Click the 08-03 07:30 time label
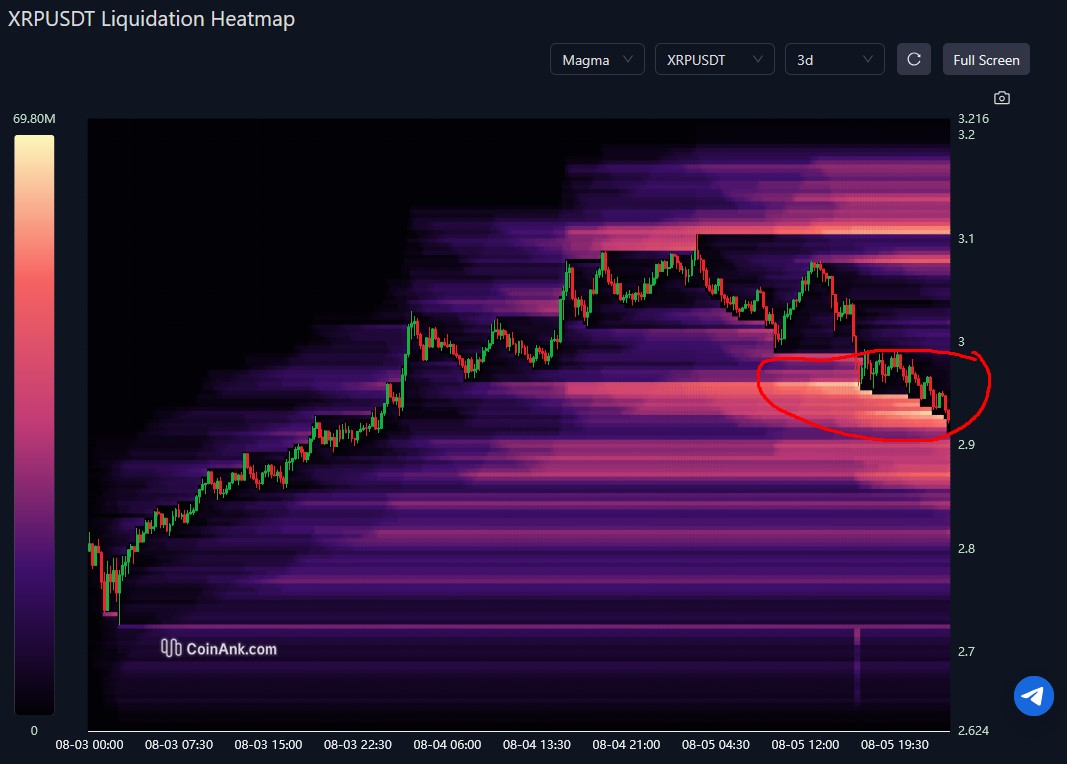 pyautogui.click(x=179, y=745)
